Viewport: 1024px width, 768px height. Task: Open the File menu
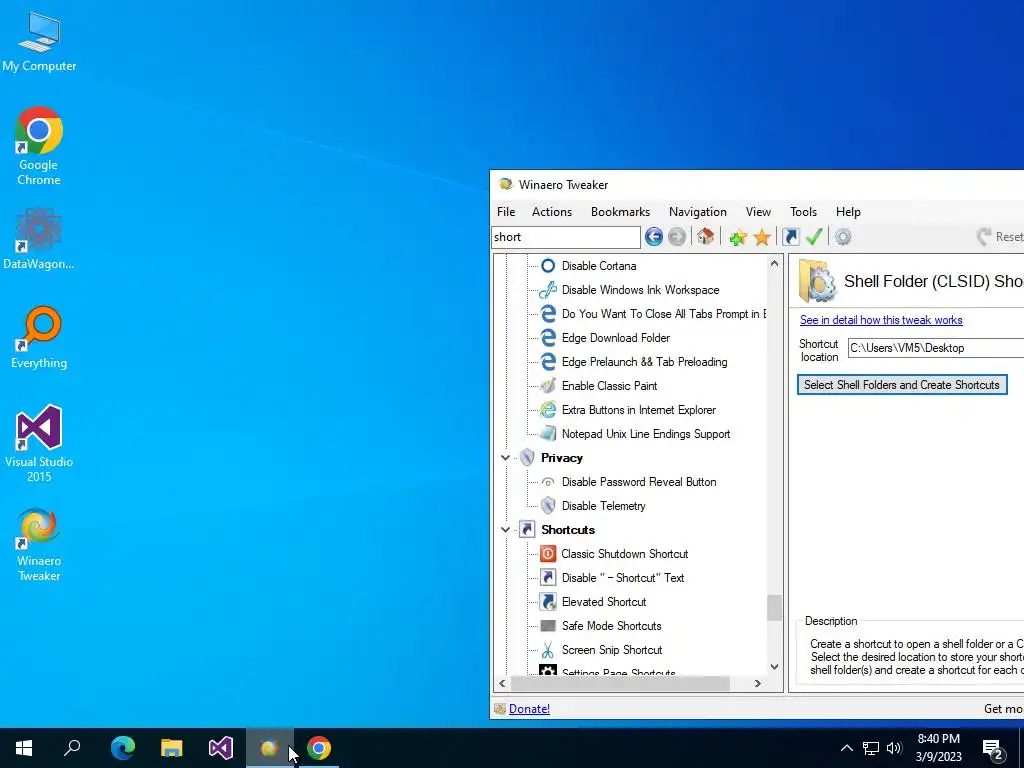[506, 212]
